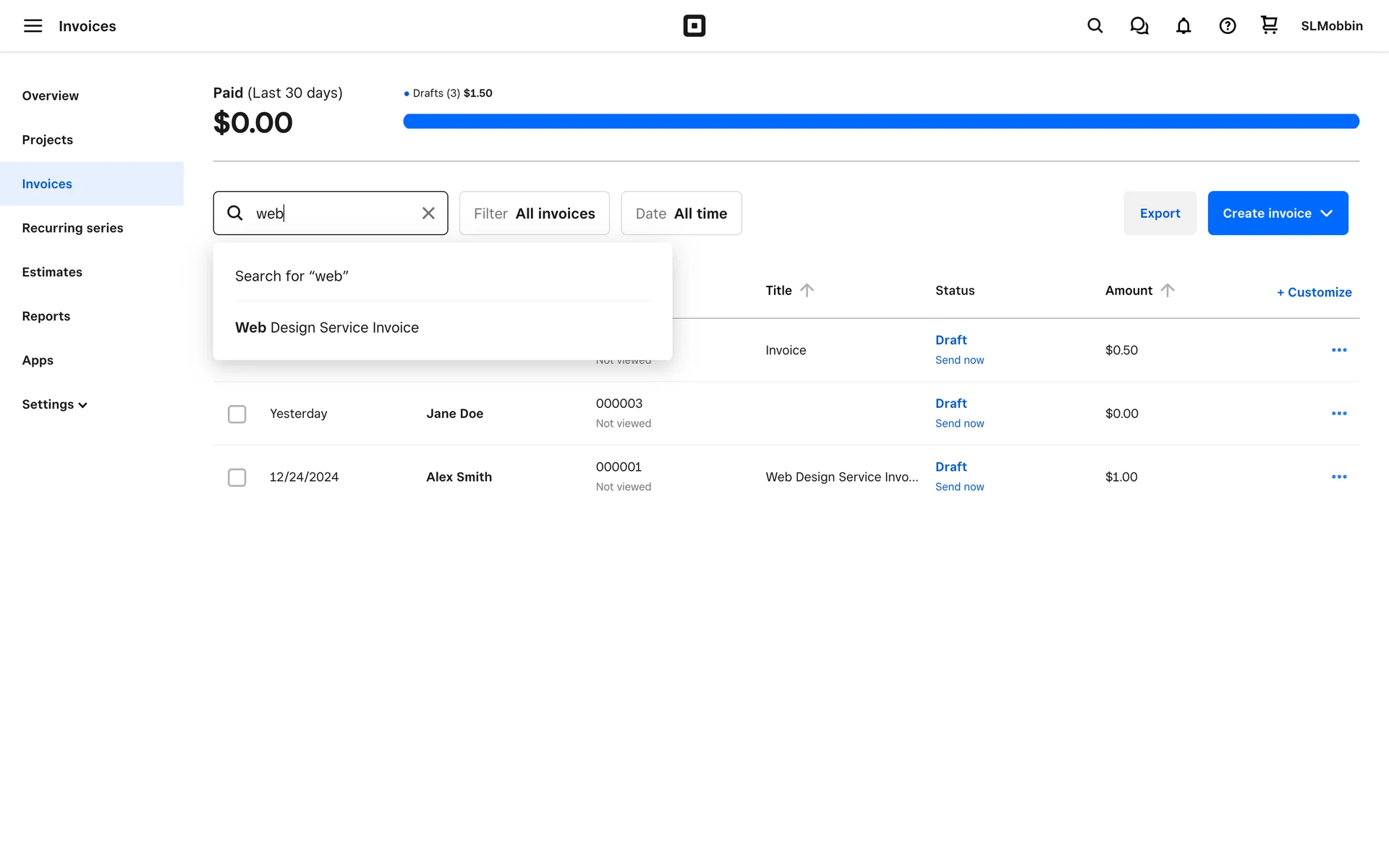Open the shopping cart icon

click(1269, 25)
